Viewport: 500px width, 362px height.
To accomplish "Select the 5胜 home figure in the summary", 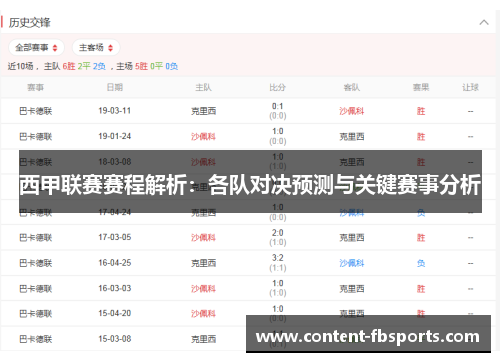I will [141, 66].
